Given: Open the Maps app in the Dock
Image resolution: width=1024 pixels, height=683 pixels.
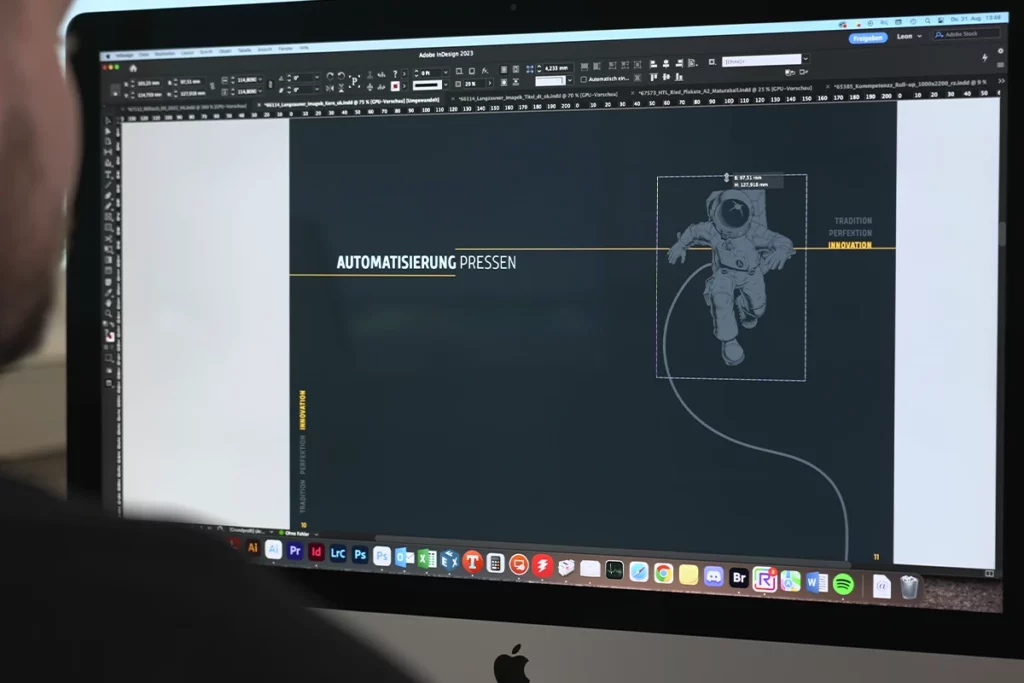Looking at the screenshot, I should click(790, 580).
